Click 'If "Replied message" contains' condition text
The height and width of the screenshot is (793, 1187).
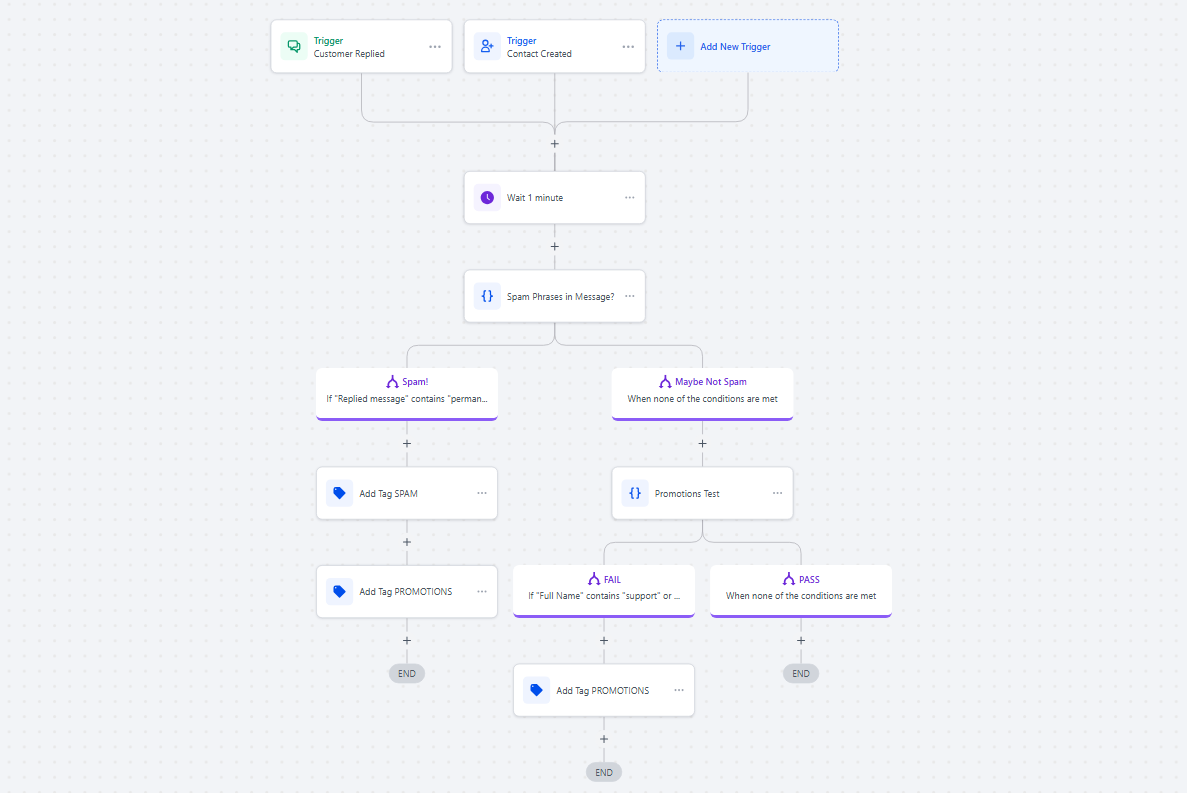click(x=407, y=399)
